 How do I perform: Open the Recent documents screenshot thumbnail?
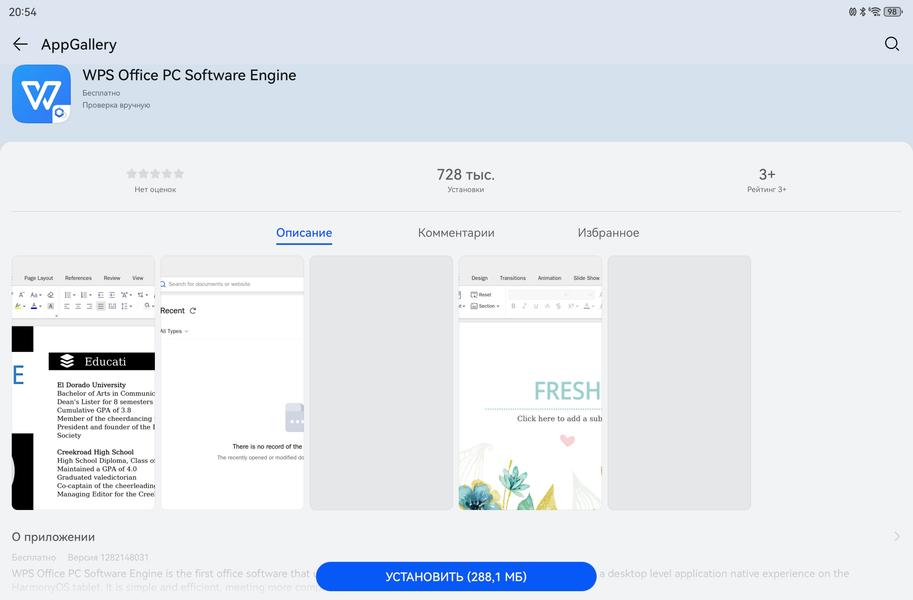tap(232, 383)
